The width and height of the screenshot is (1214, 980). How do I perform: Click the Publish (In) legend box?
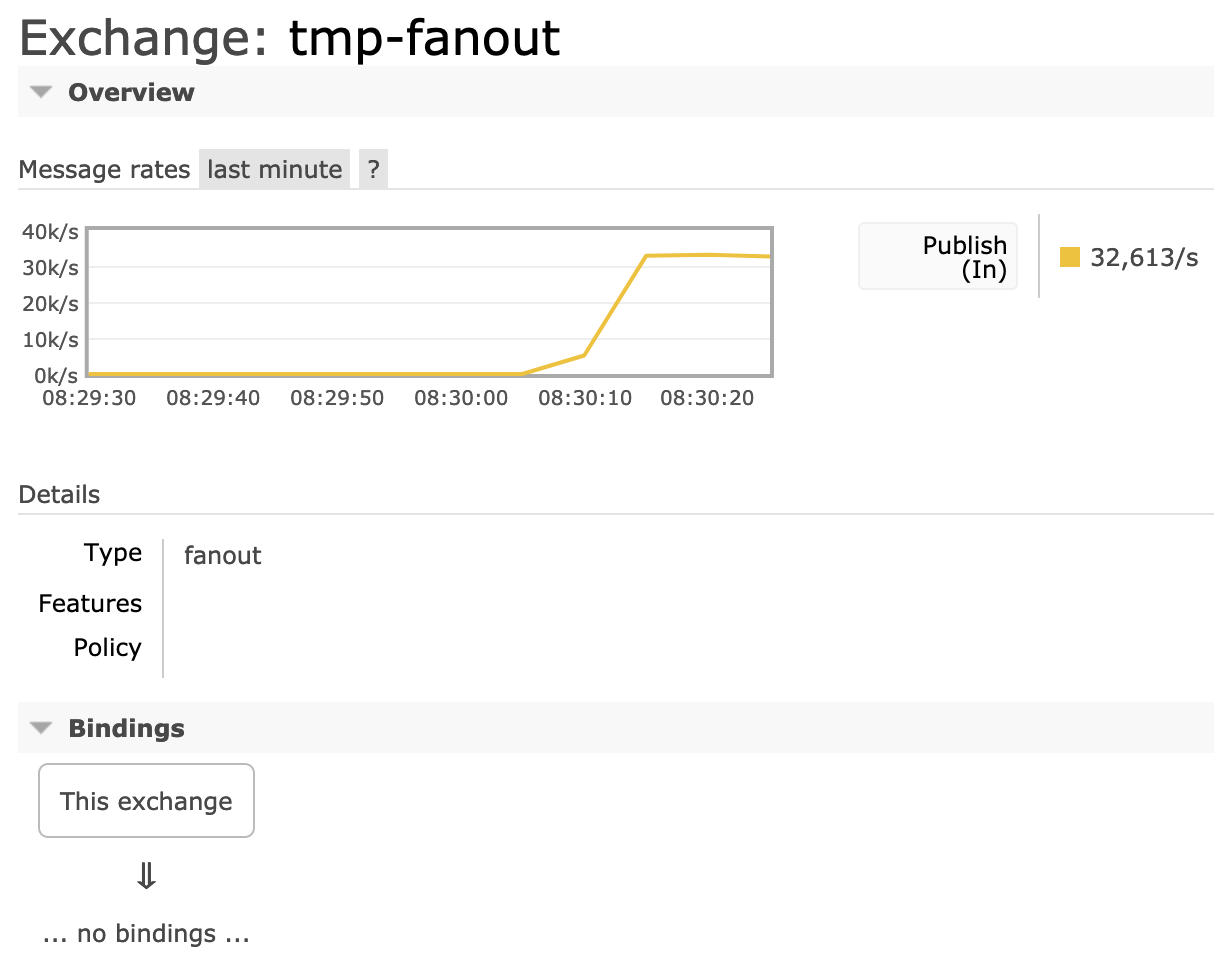coord(938,257)
